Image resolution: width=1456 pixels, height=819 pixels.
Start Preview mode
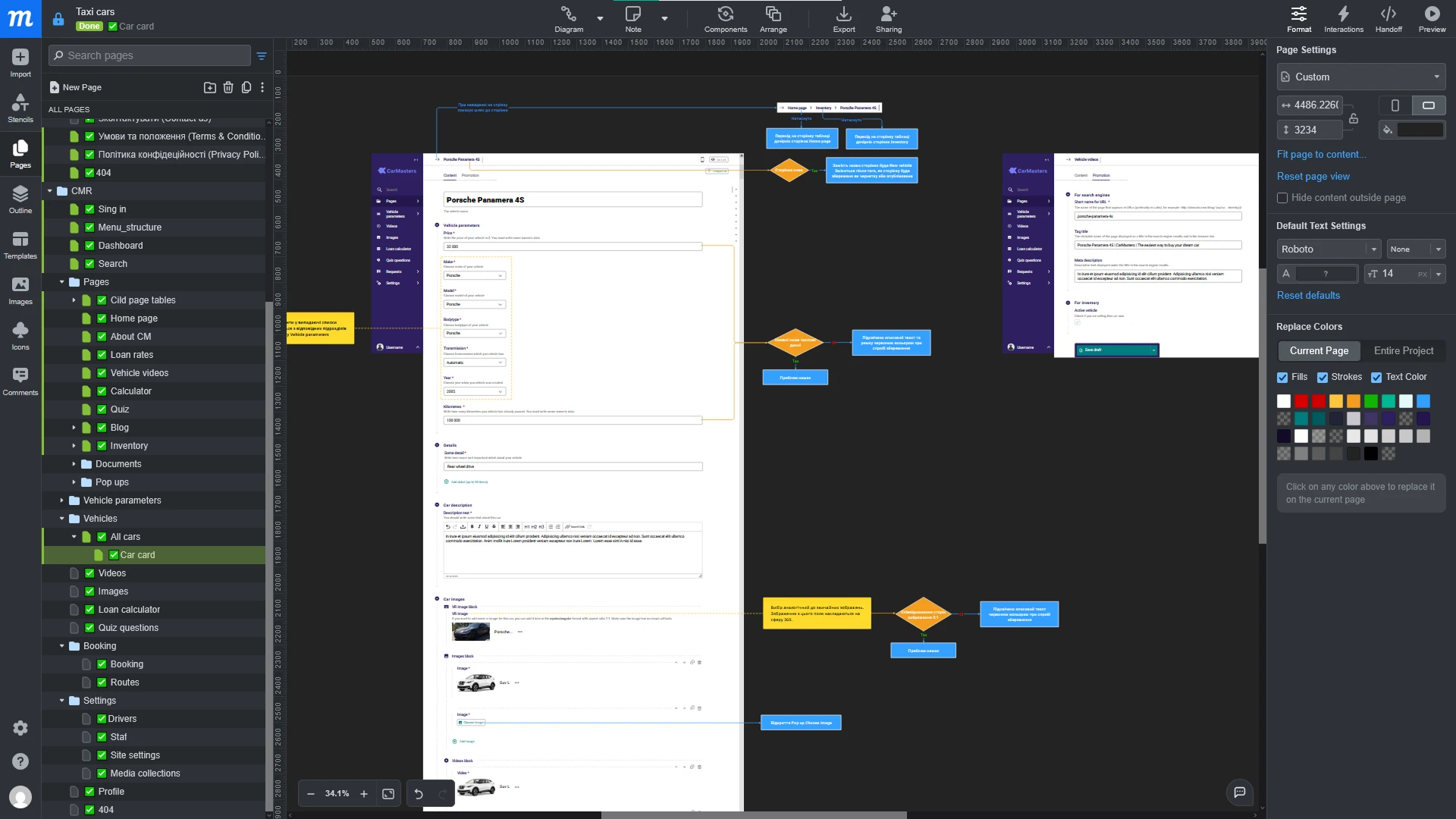tap(1432, 18)
